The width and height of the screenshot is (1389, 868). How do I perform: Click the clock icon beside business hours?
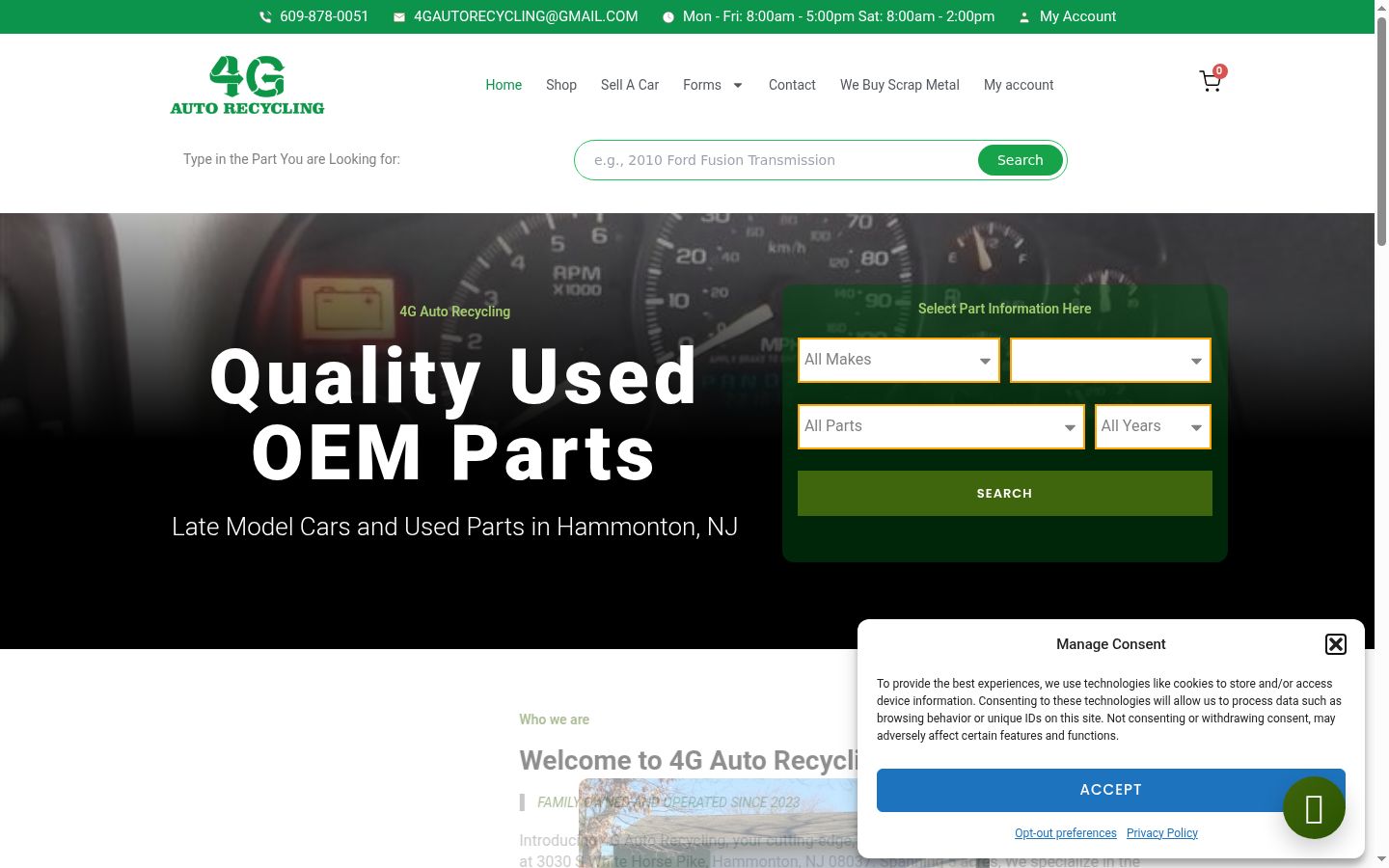pos(668,17)
